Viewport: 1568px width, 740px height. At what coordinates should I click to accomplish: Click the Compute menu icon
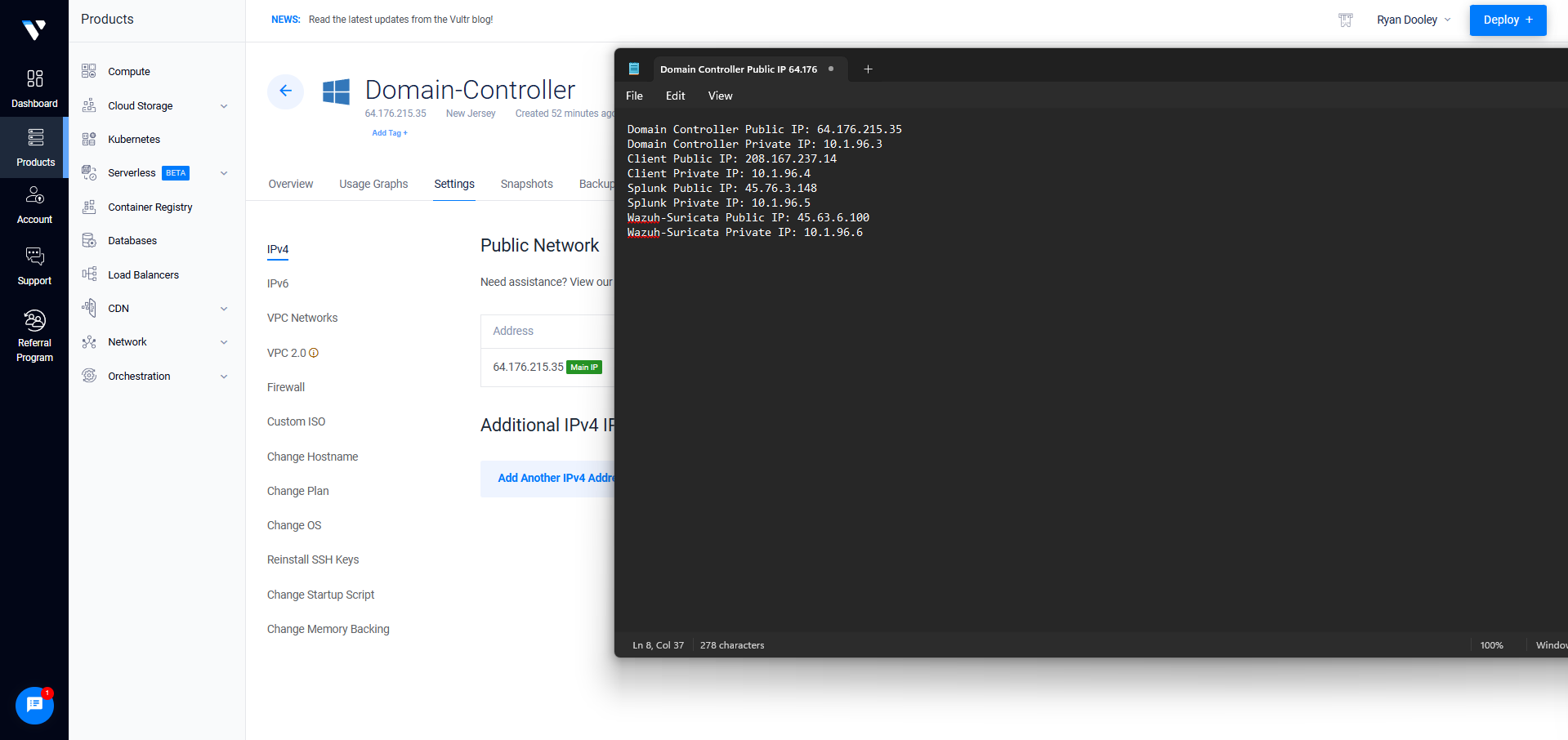pyautogui.click(x=89, y=71)
